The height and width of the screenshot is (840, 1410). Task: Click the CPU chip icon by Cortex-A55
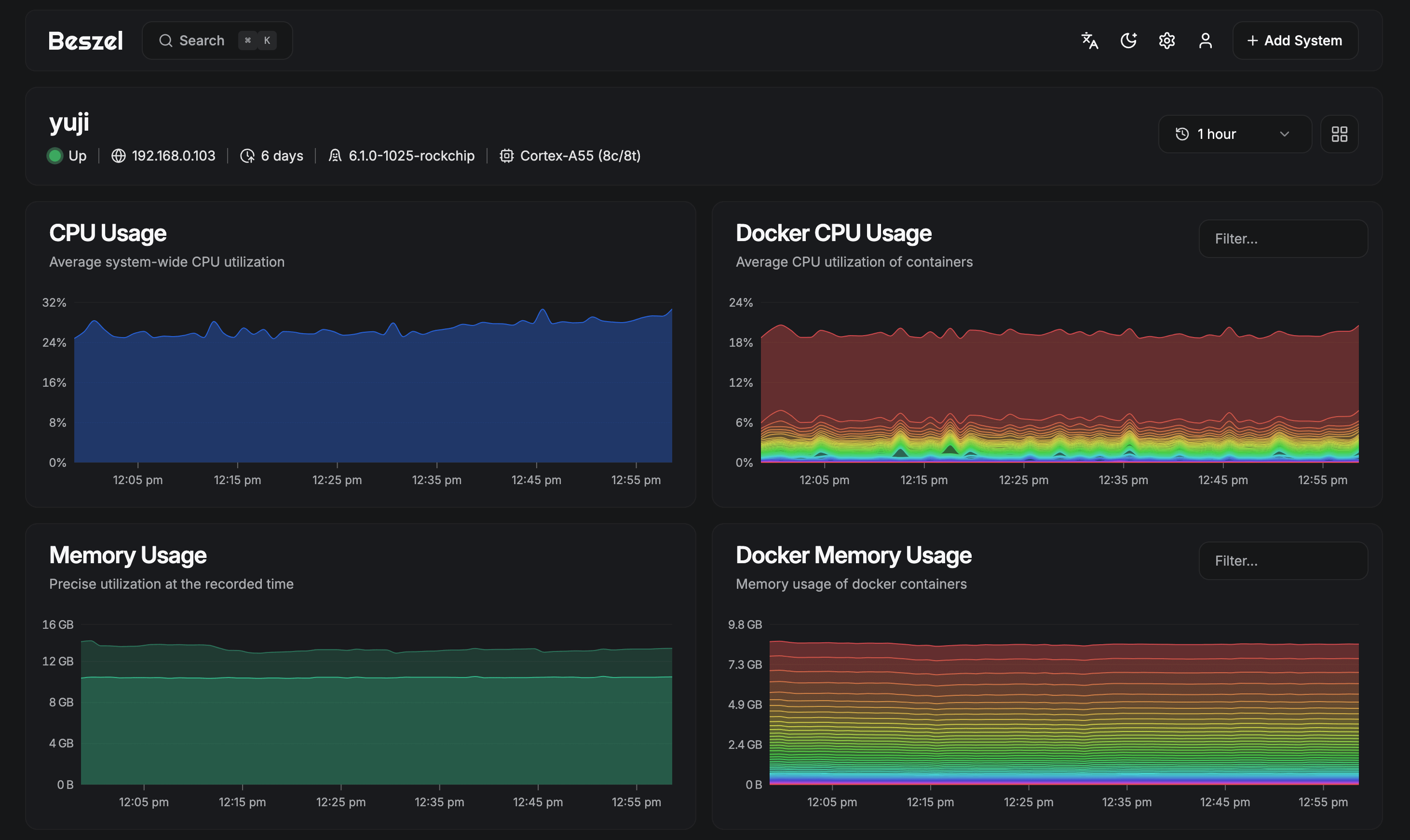(x=507, y=156)
